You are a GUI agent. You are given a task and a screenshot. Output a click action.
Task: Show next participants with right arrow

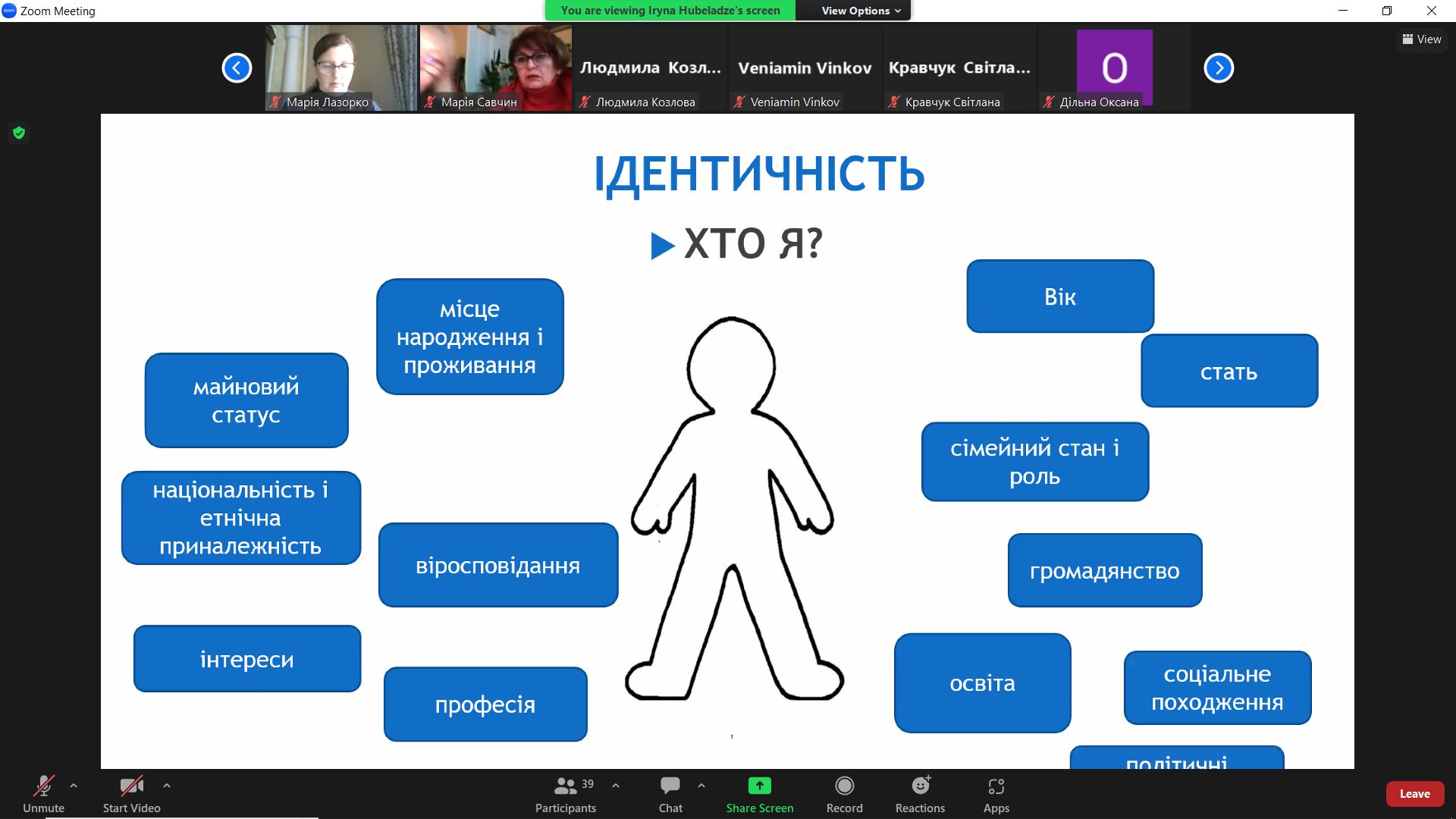[1219, 68]
